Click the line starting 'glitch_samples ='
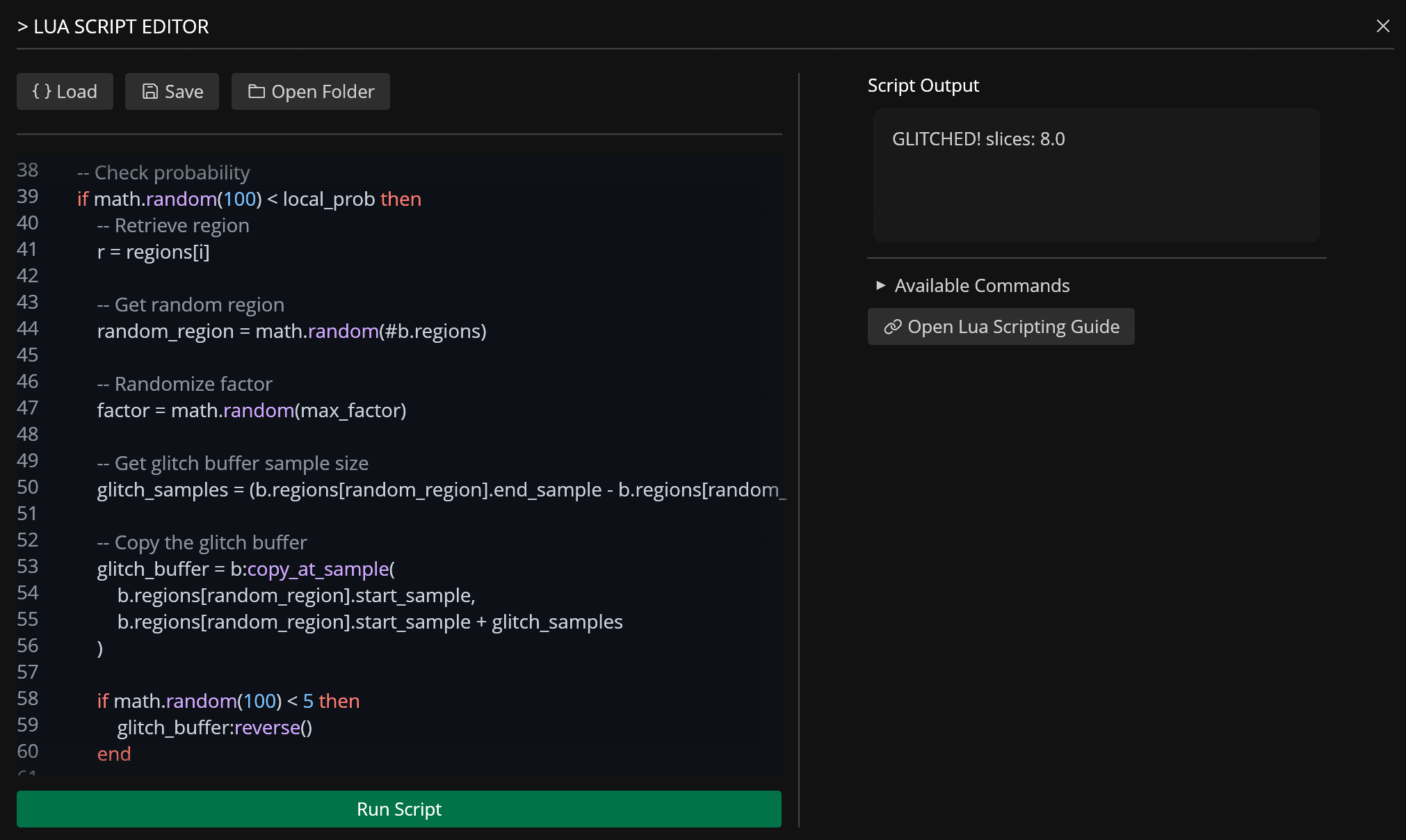The height and width of the screenshot is (840, 1406). 442,490
